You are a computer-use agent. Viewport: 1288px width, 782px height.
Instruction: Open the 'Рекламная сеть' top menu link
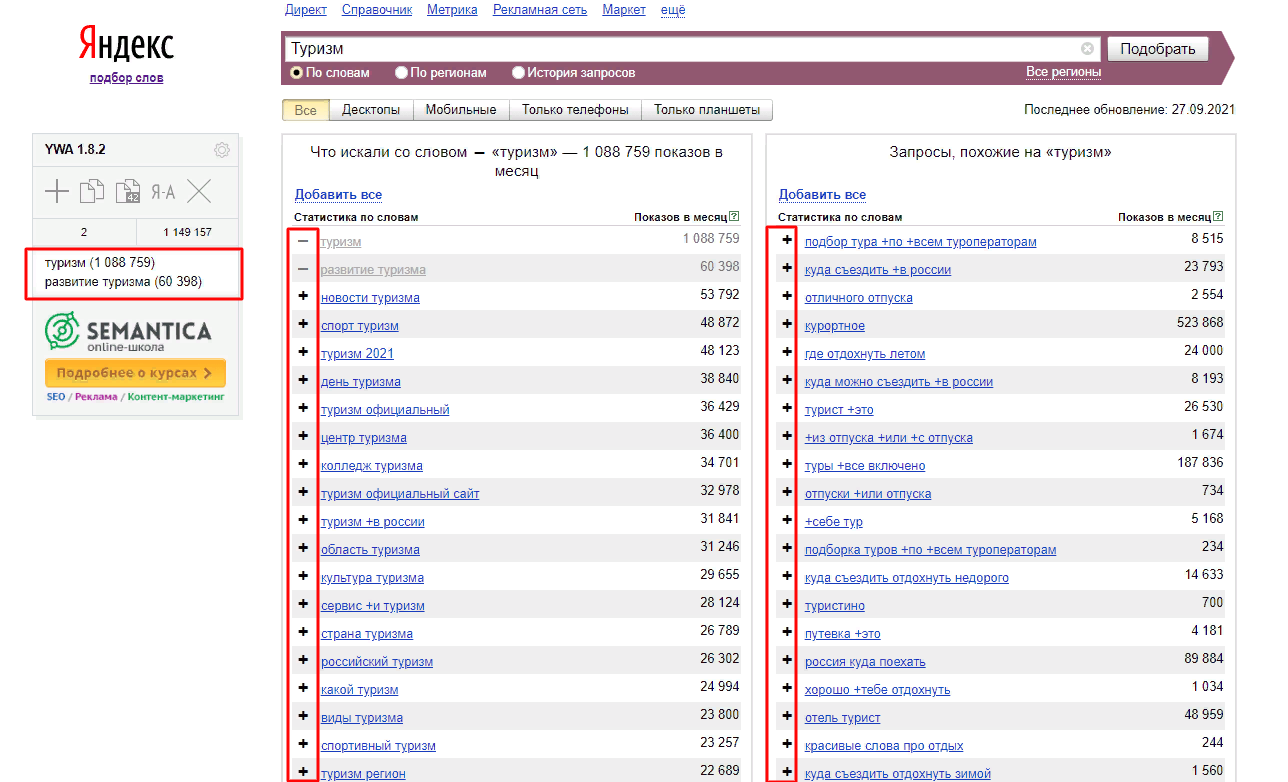[x=540, y=10]
